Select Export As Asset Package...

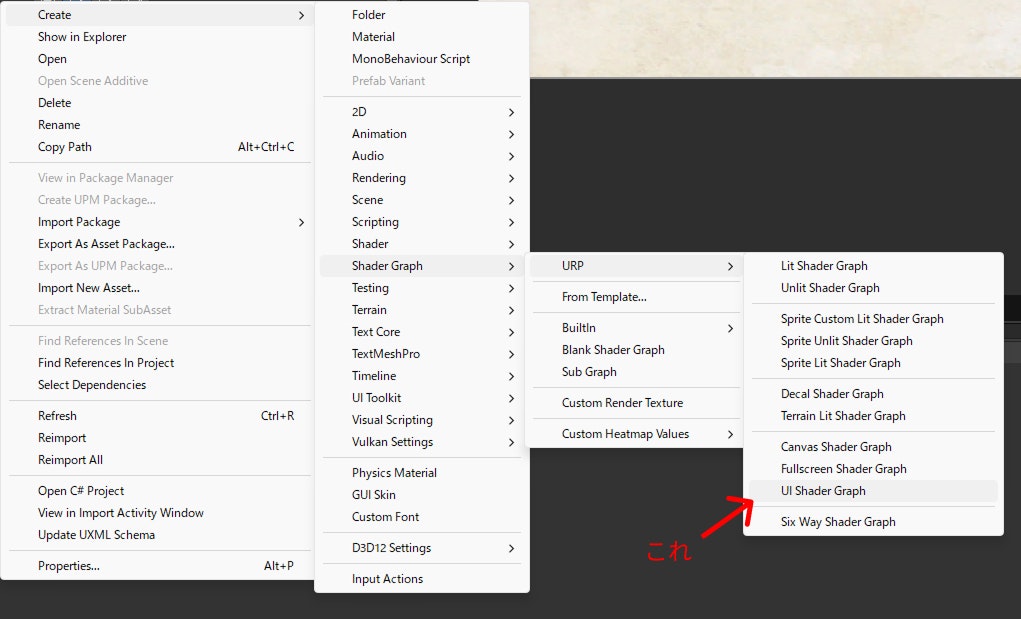click(158, 244)
